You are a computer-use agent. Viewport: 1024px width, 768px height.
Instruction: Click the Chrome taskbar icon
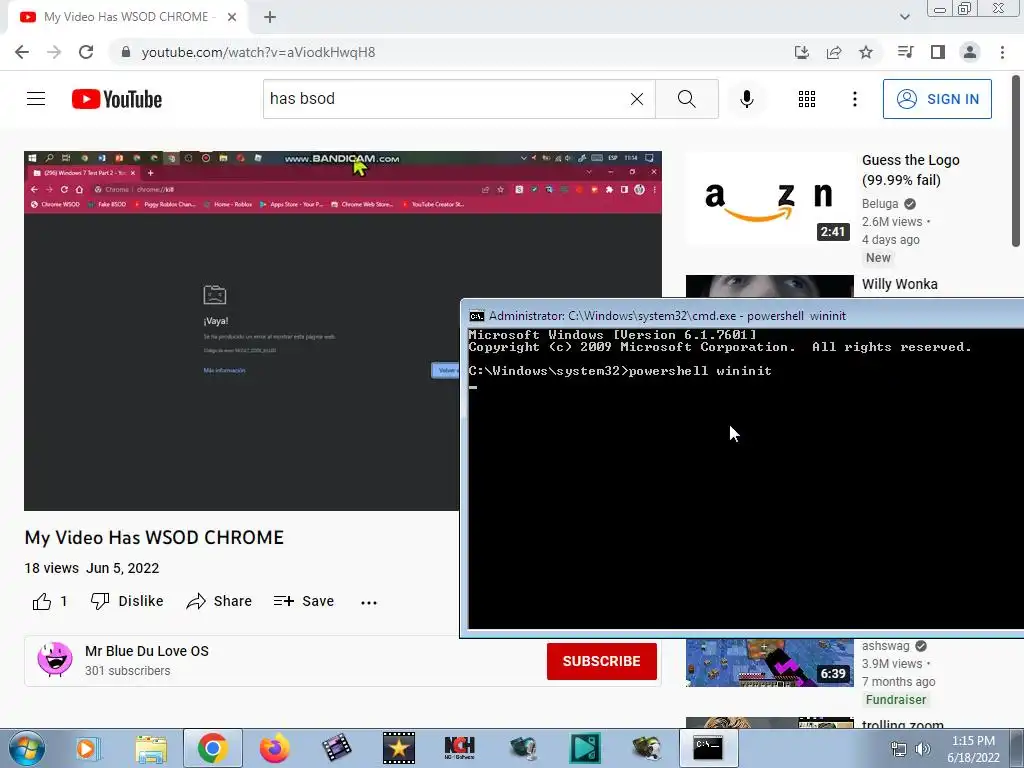[213, 748]
